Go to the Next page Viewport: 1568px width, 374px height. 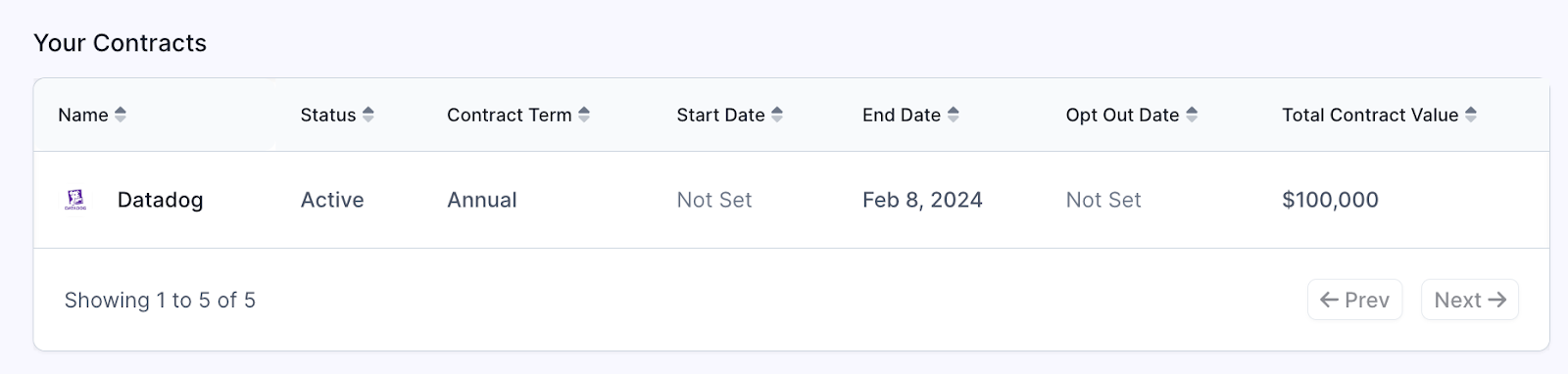(x=1470, y=300)
